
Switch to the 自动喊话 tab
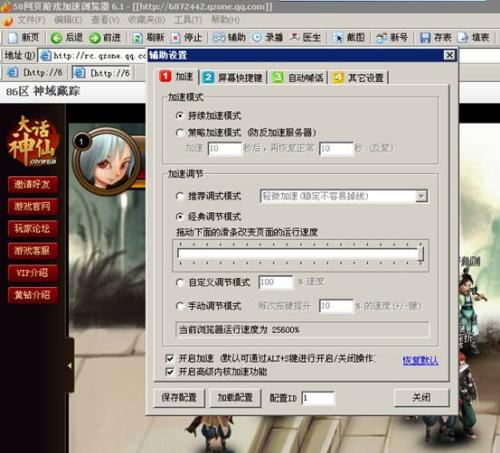[298, 78]
